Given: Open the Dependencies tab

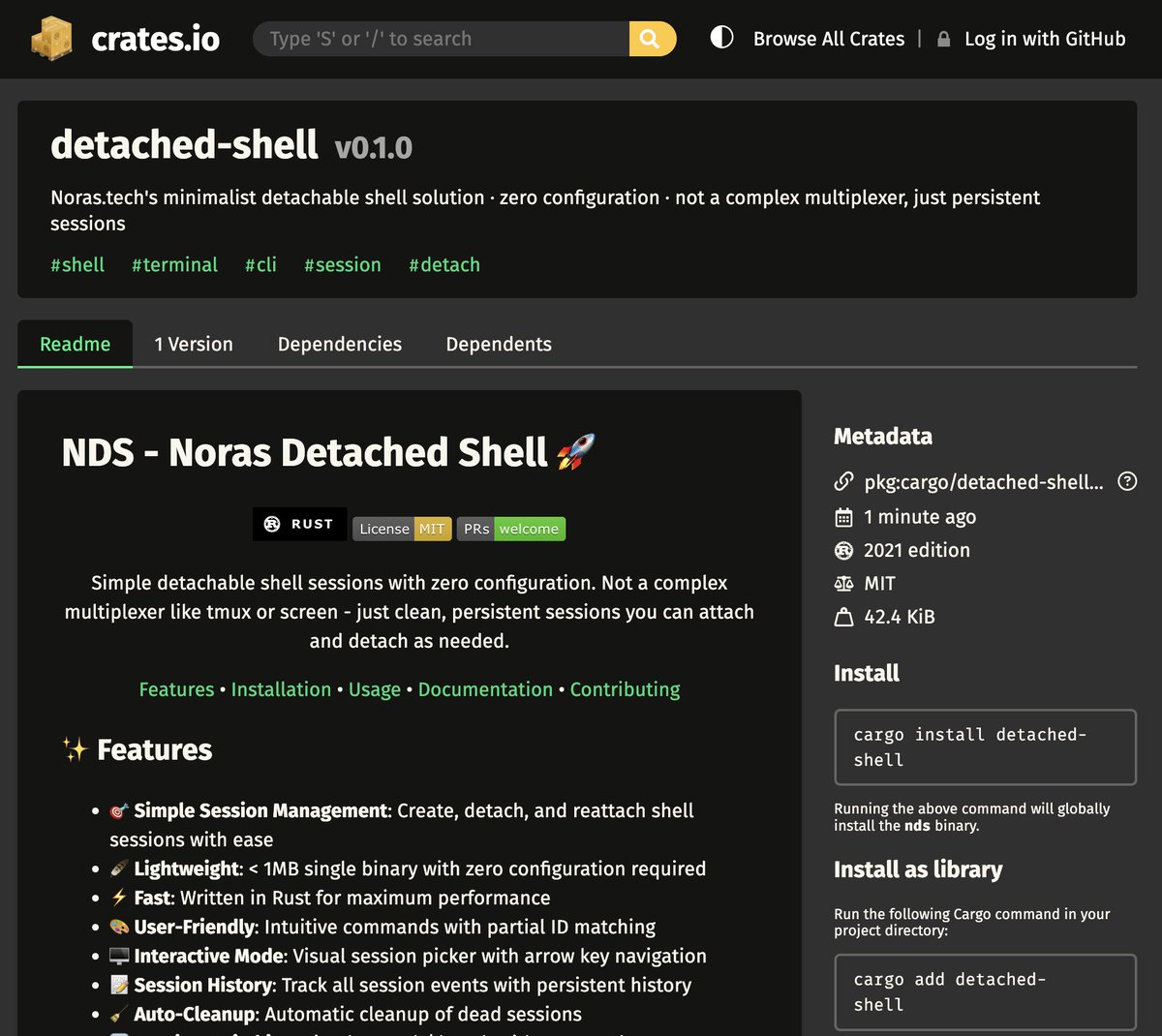Looking at the screenshot, I should (340, 344).
